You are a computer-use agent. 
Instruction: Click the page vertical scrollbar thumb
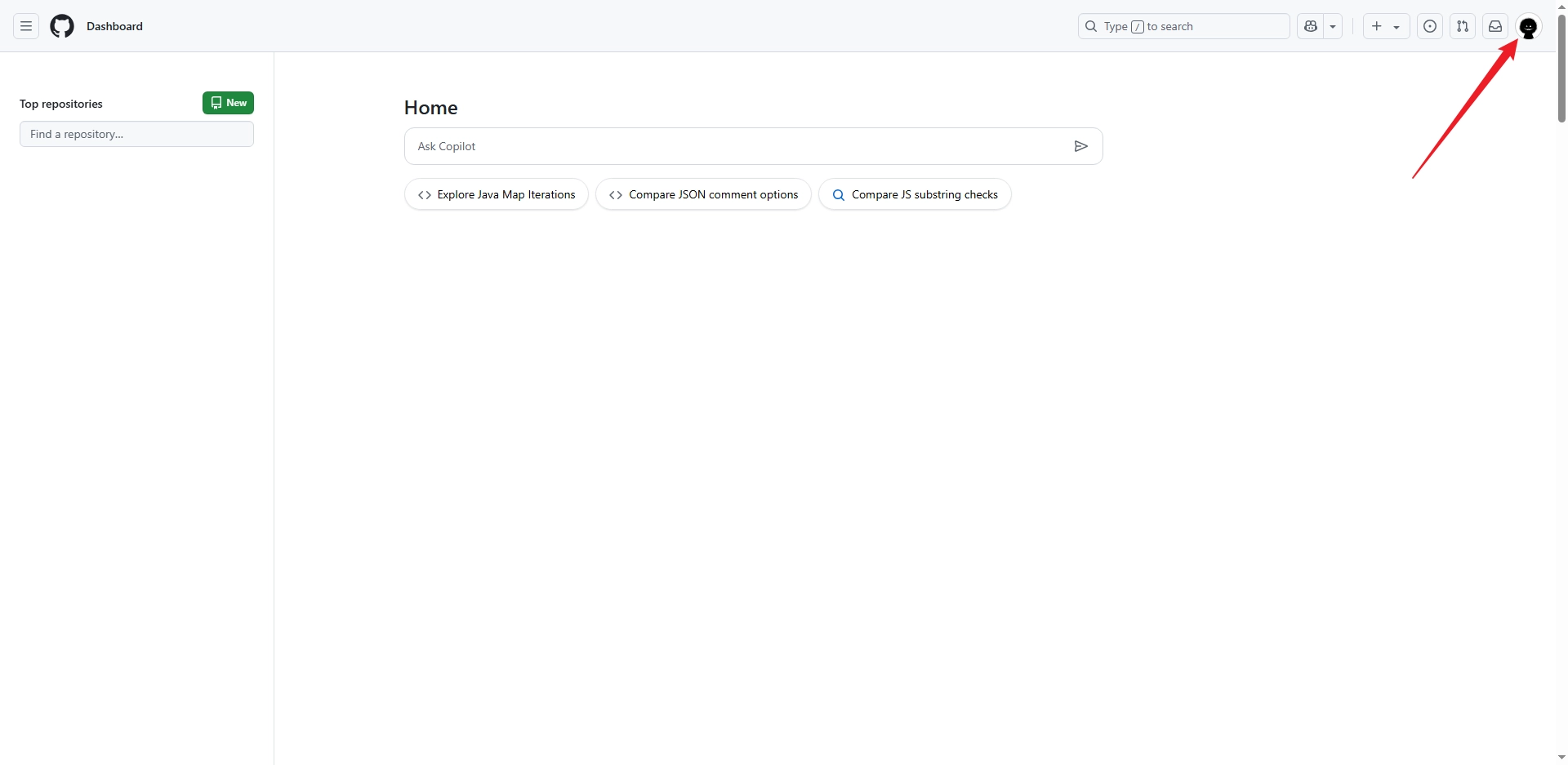point(1561,69)
